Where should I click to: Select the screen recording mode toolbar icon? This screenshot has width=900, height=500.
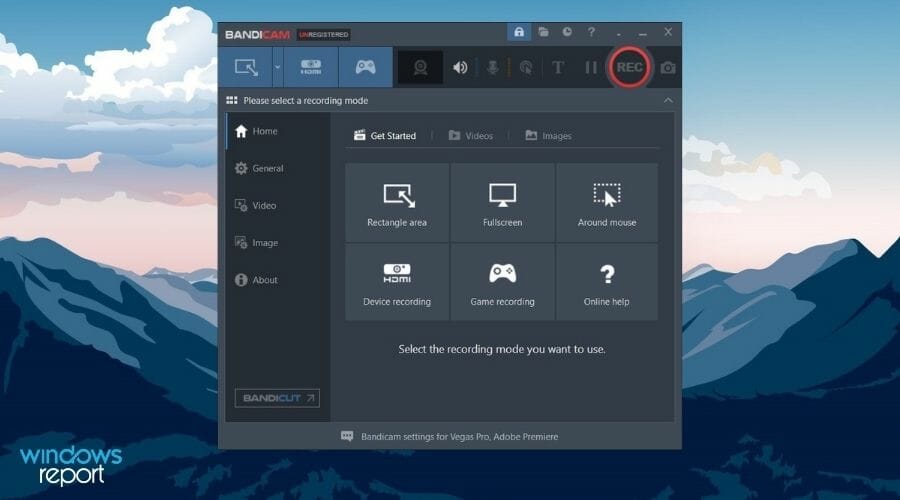[246, 67]
